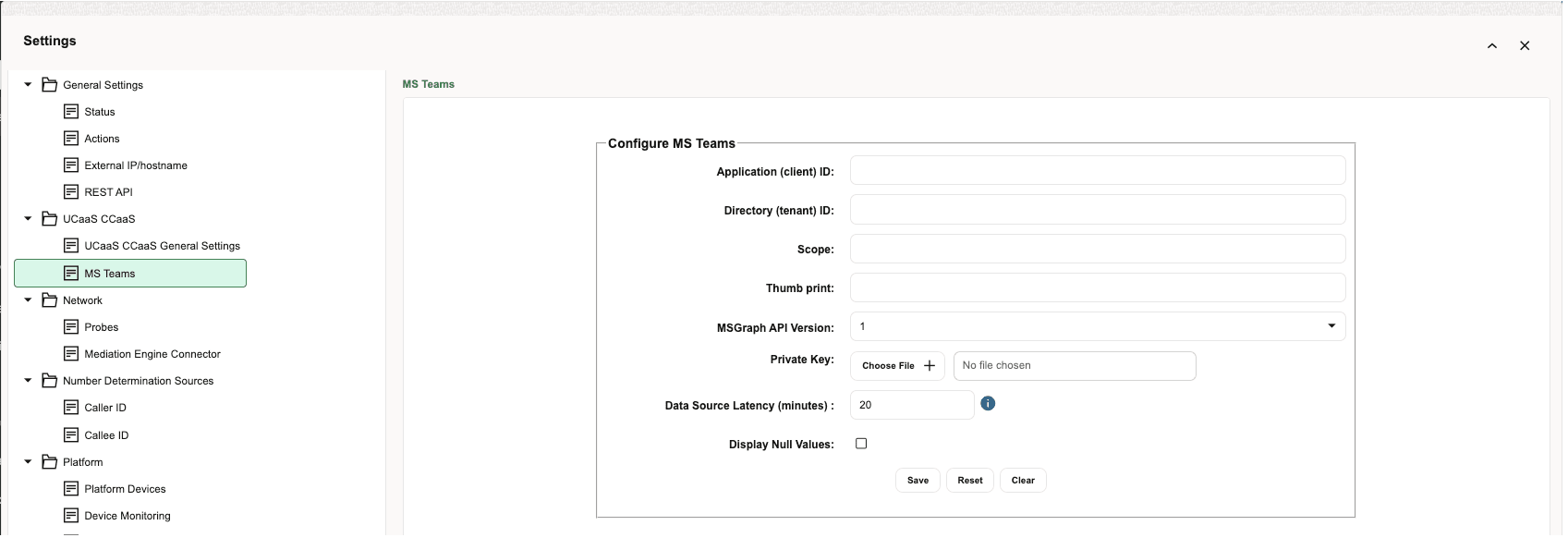1568x550 pixels.
Task: Click the Data Source Latency info icon
Action: (988, 403)
